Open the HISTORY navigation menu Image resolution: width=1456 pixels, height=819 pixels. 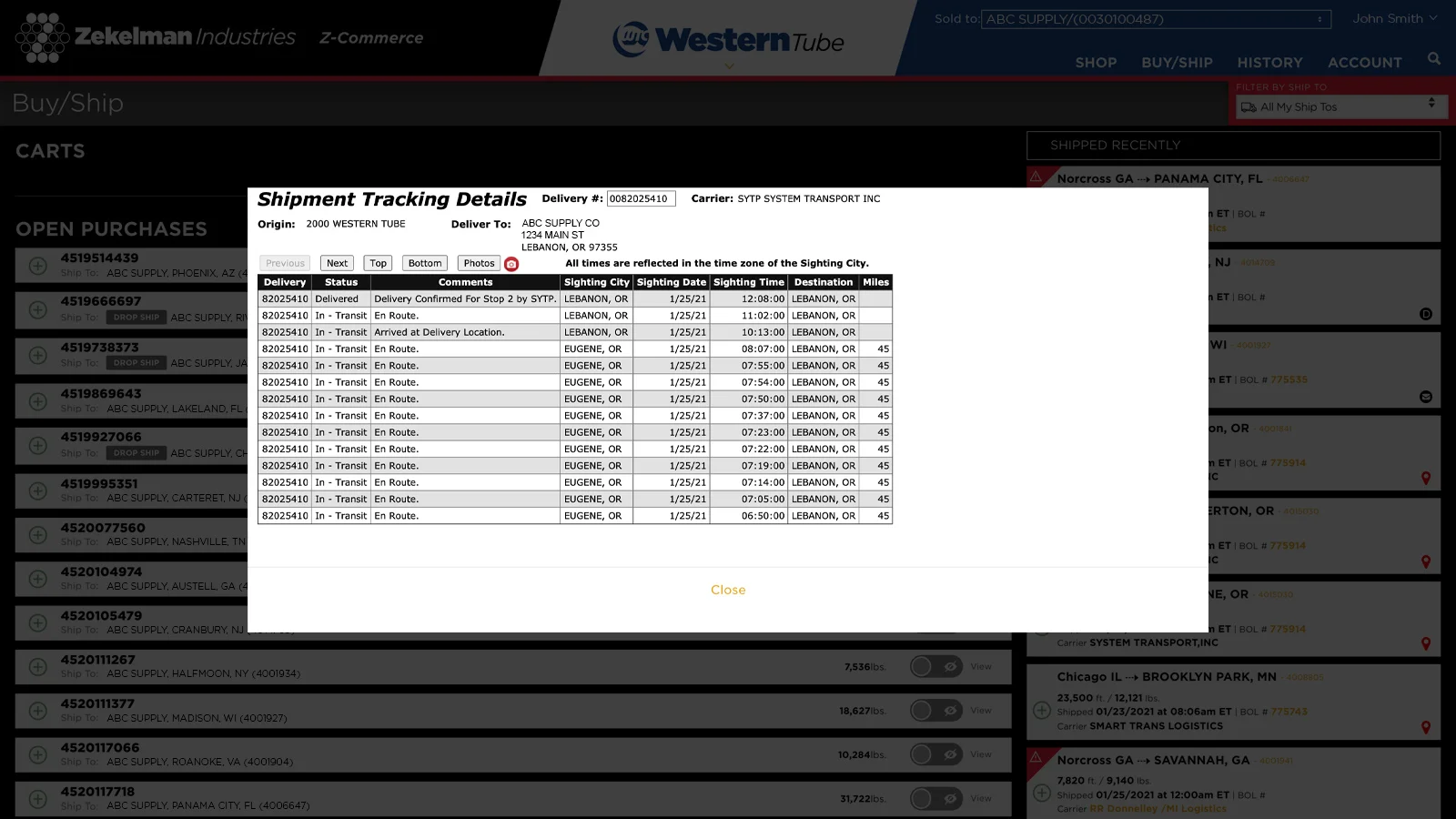[x=1269, y=63]
